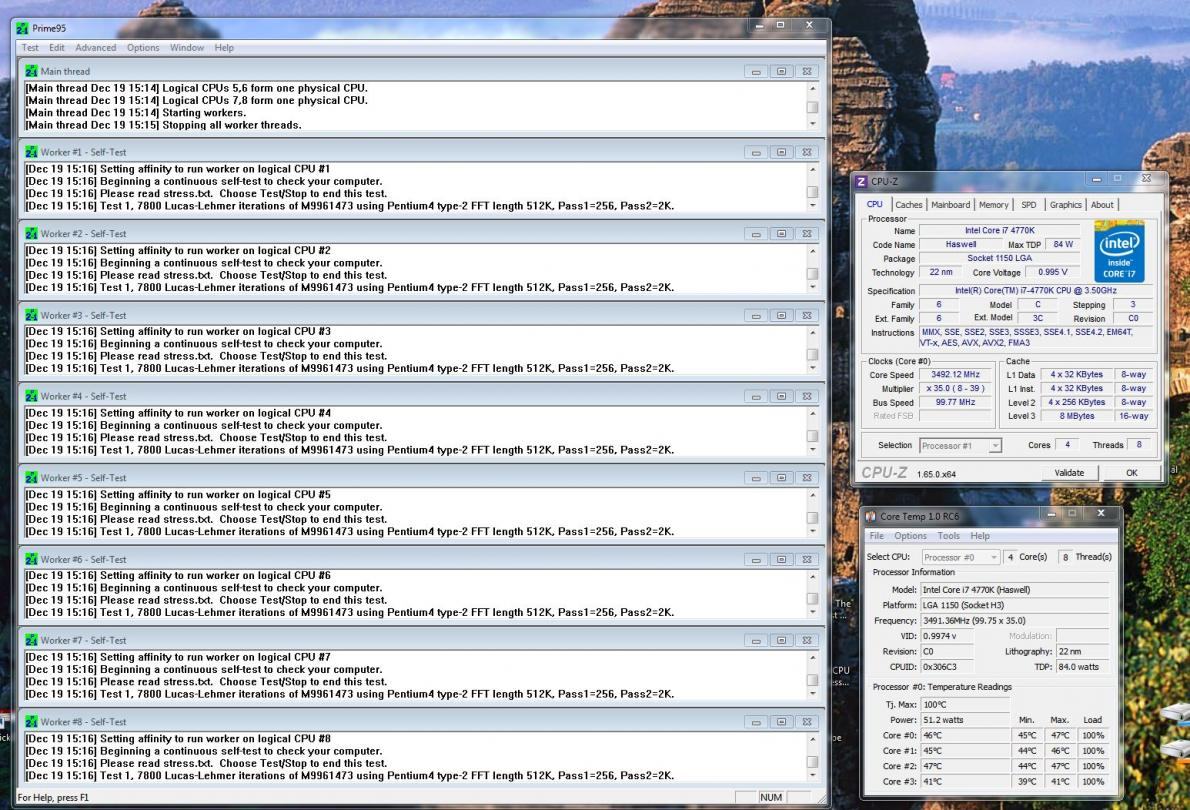Maximize the Worker #4 child window

click(x=781, y=396)
